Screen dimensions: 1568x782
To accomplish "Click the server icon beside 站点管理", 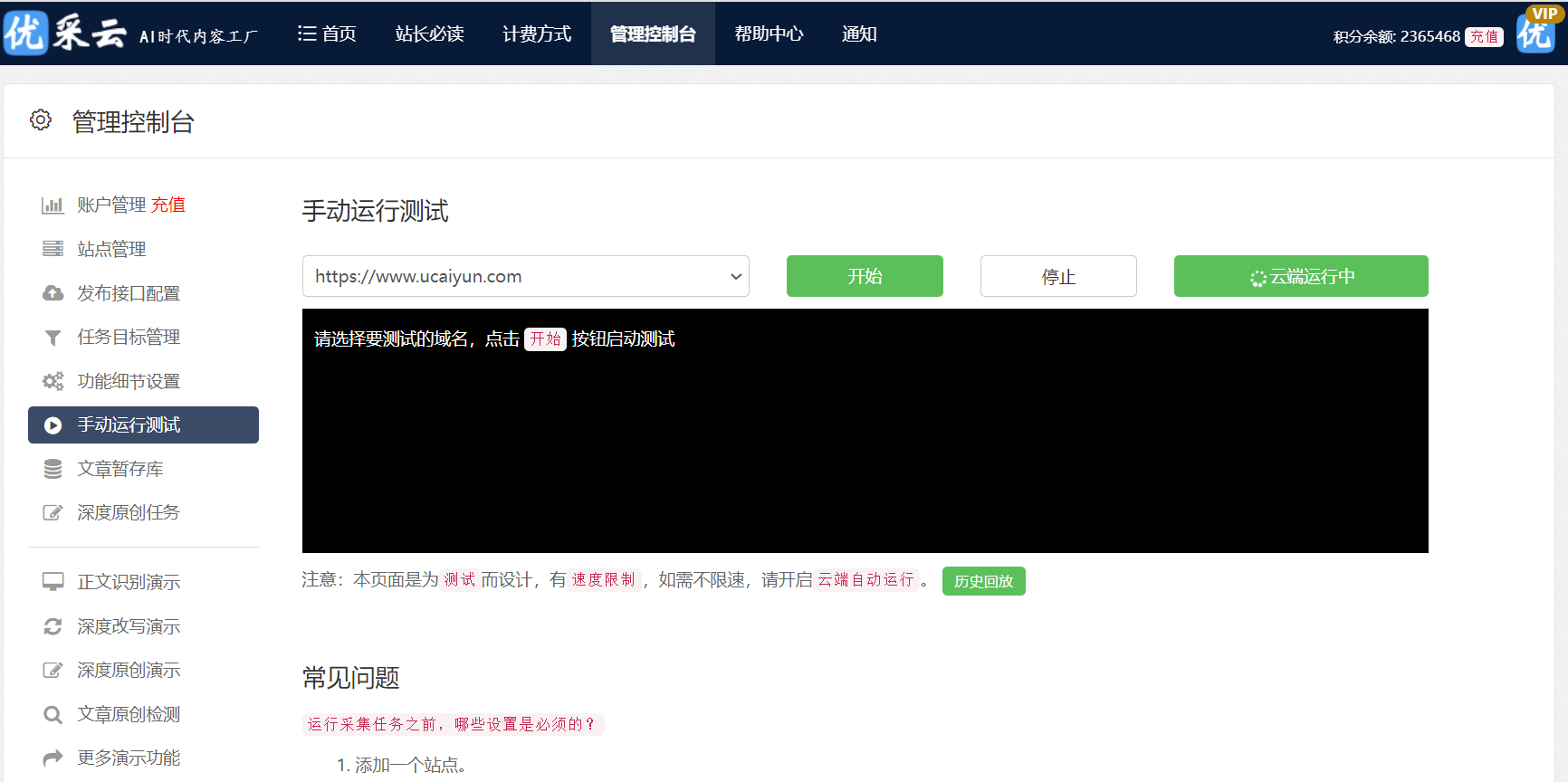I will click(53, 249).
